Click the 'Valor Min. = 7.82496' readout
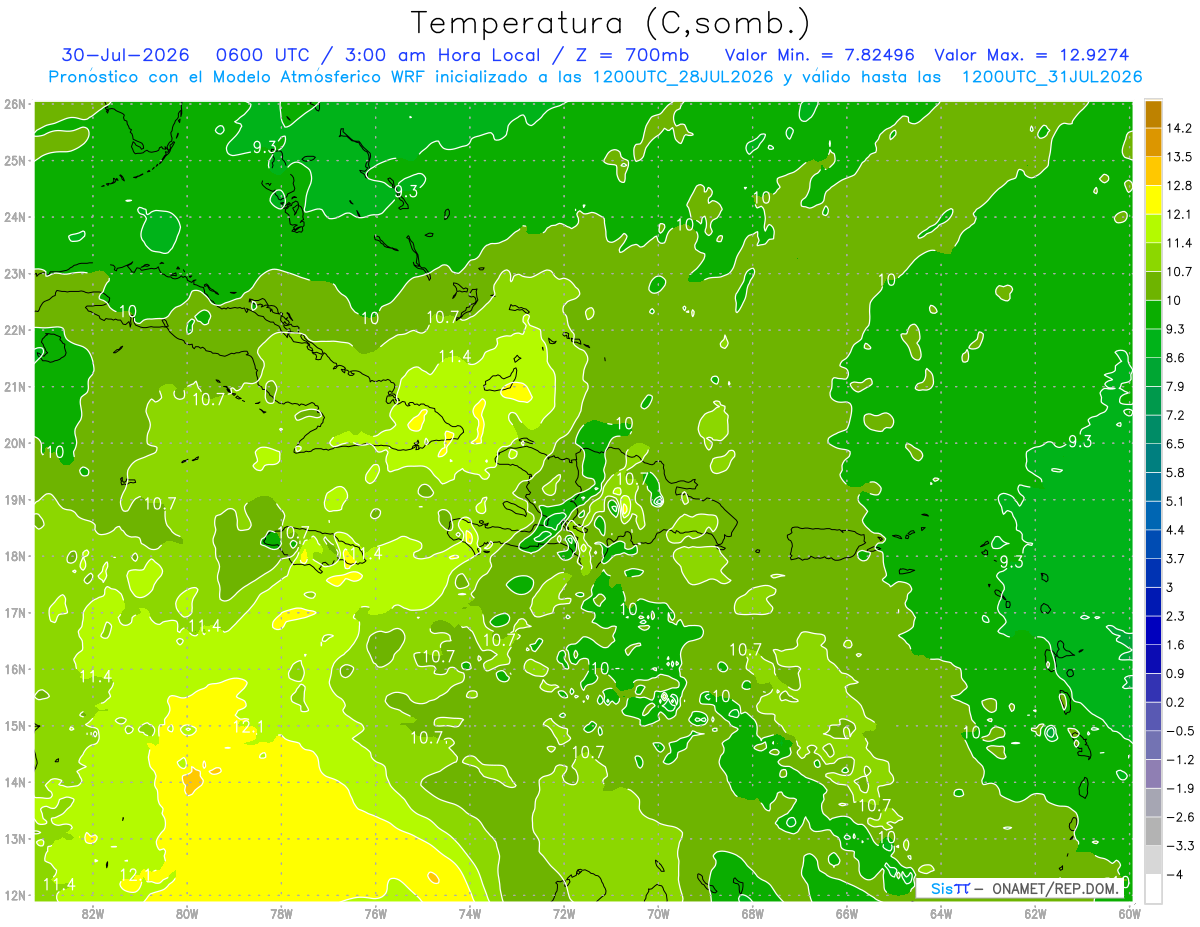The image size is (1200, 927). pos(820,54)
